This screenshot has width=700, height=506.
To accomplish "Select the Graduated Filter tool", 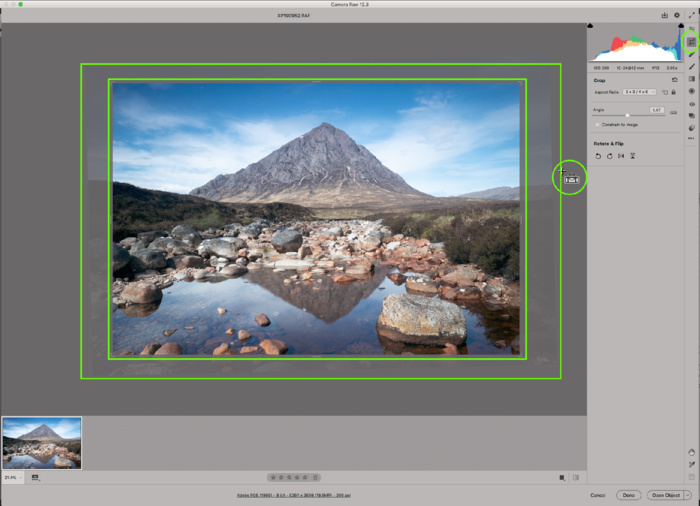I will [691, 78].
